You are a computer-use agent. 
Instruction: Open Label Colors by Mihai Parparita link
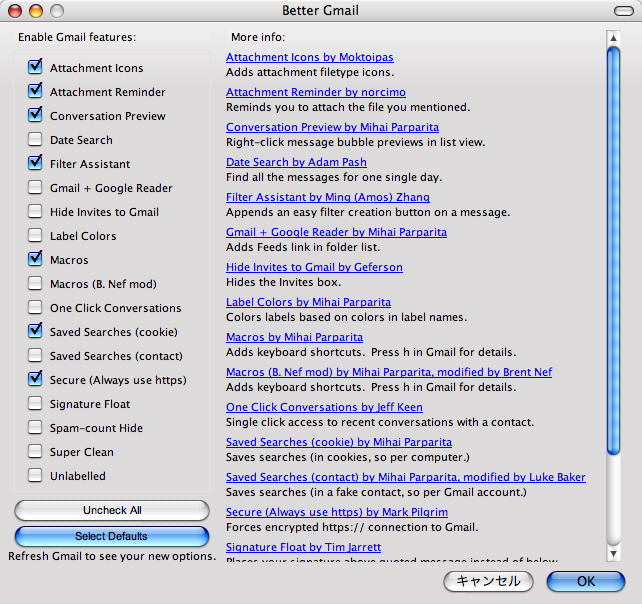click(x=308, y=302)
